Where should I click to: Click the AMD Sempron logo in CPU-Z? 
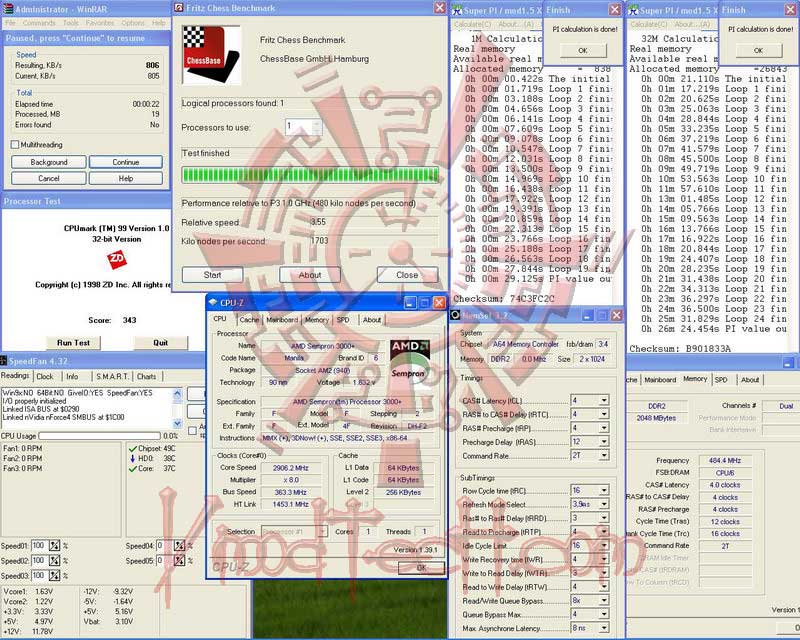click(x=410, y=359)
